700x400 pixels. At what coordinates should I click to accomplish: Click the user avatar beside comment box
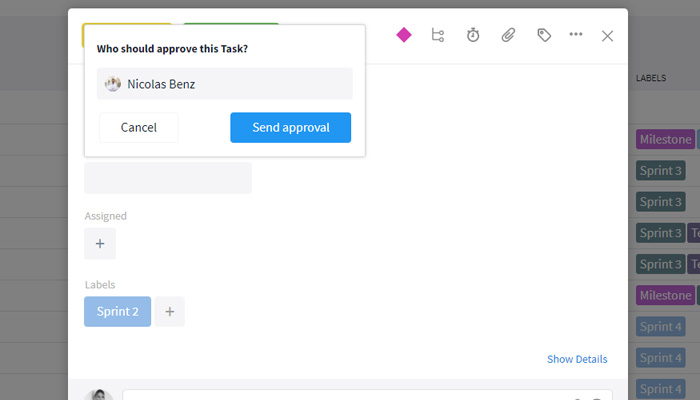coord(99,395)
